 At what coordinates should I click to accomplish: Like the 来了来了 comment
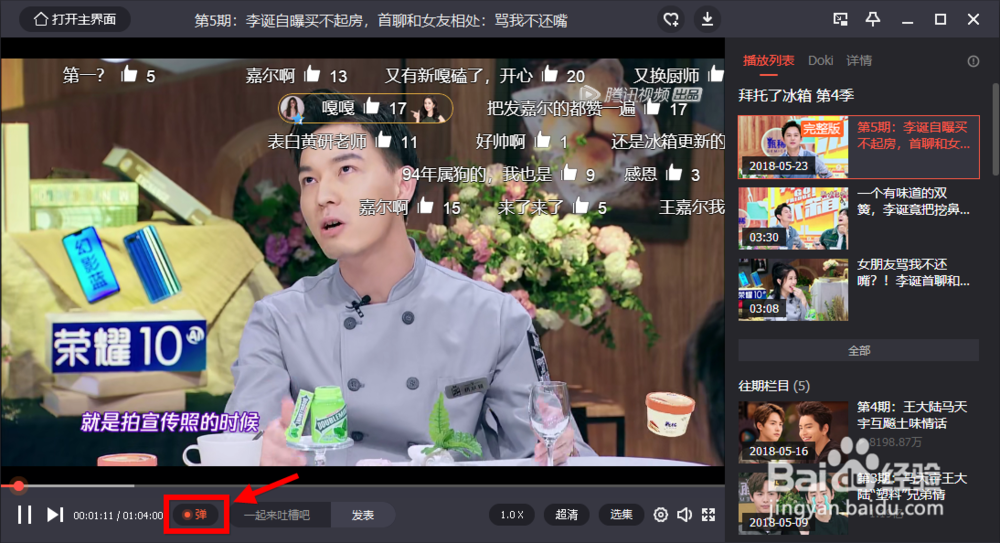(x=581, y=205)
